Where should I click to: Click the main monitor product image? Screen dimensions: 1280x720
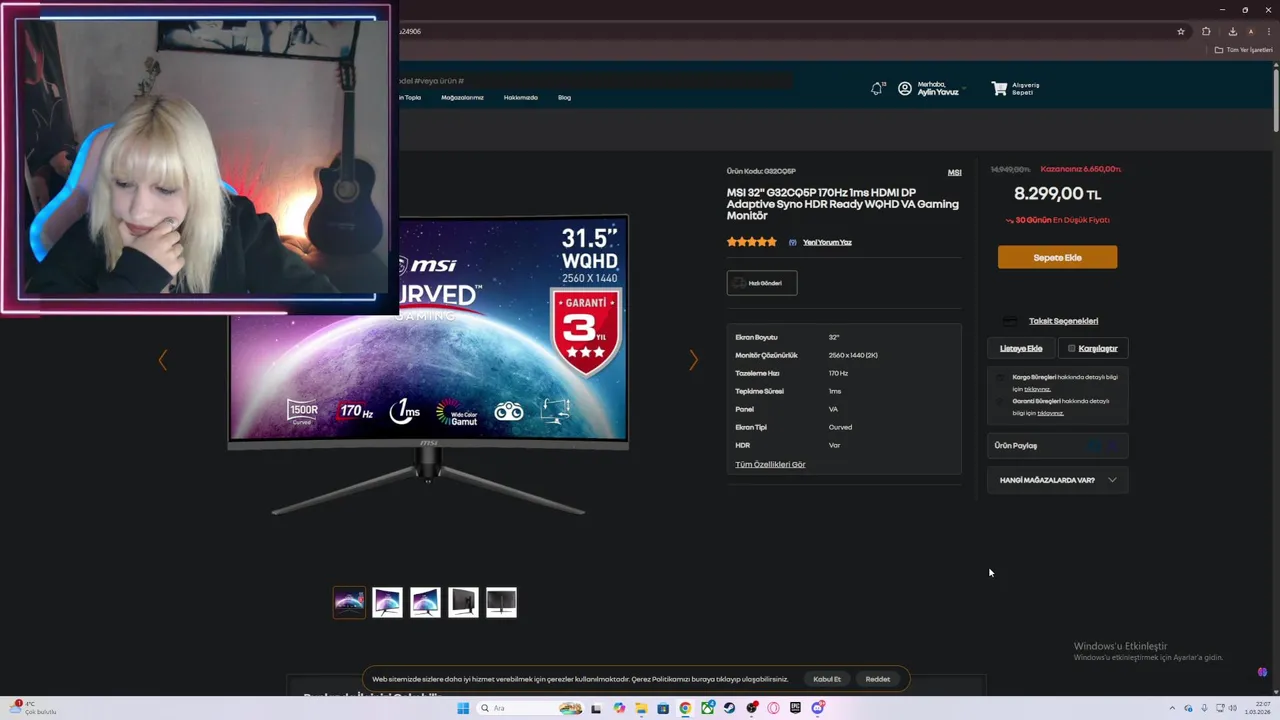coord(428,365)
